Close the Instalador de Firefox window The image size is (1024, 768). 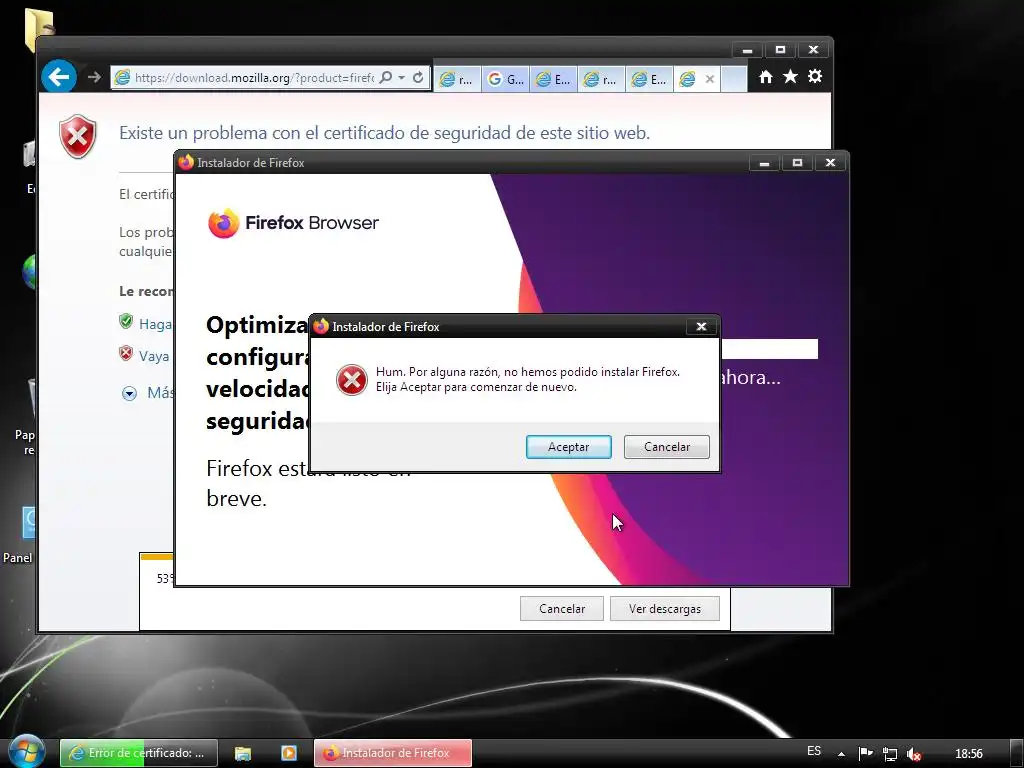[x=830, y=163]
